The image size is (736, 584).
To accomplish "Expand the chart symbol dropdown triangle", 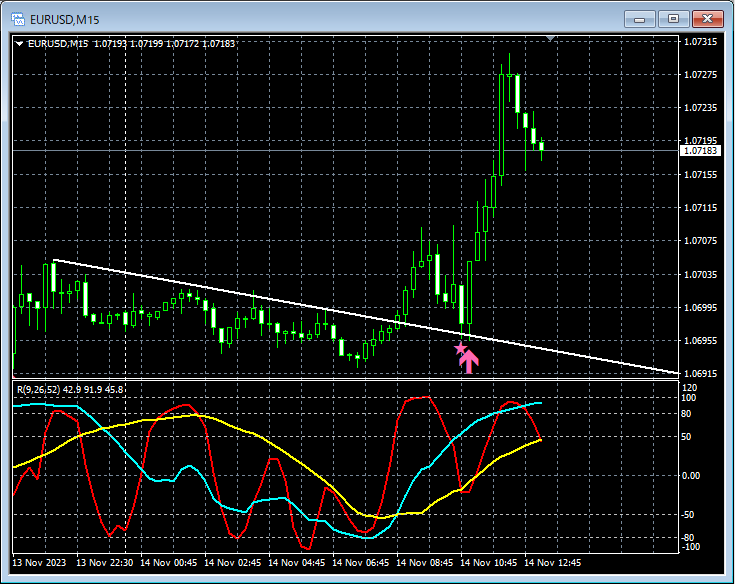I will click(20, 44).
